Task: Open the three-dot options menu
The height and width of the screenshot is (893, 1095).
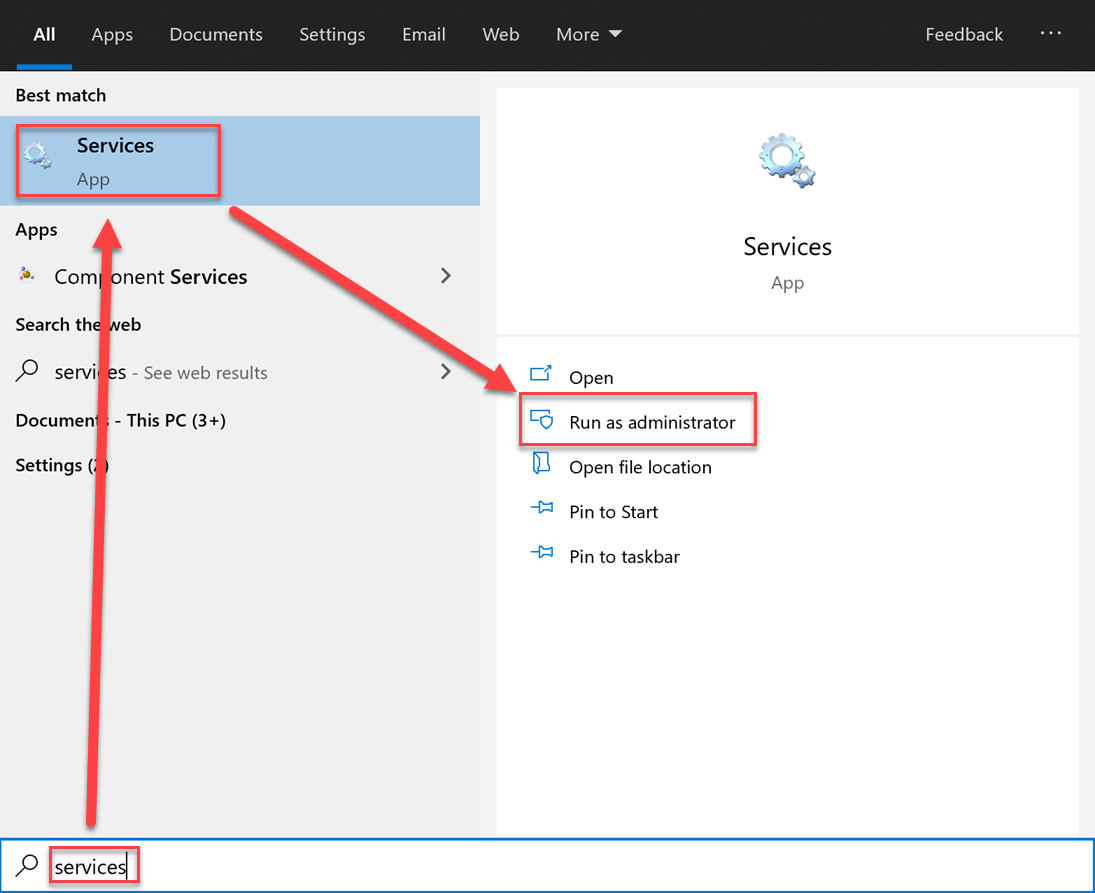Action: (x=1050, y=34)
